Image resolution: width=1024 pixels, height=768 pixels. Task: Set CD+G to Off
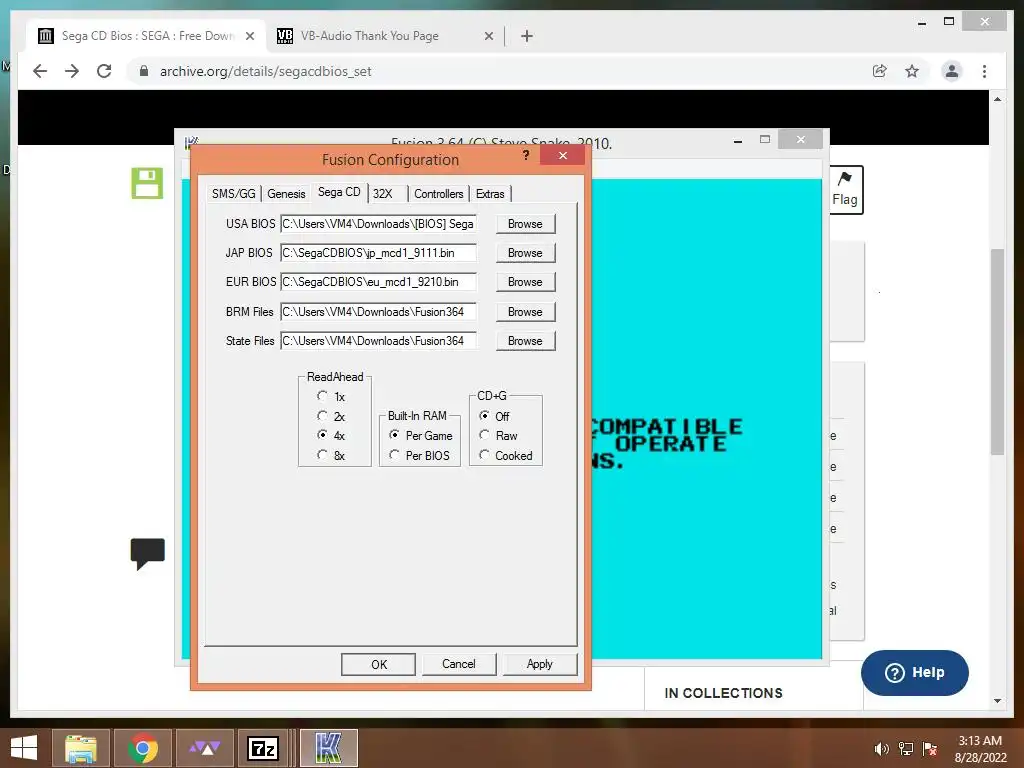484,415
